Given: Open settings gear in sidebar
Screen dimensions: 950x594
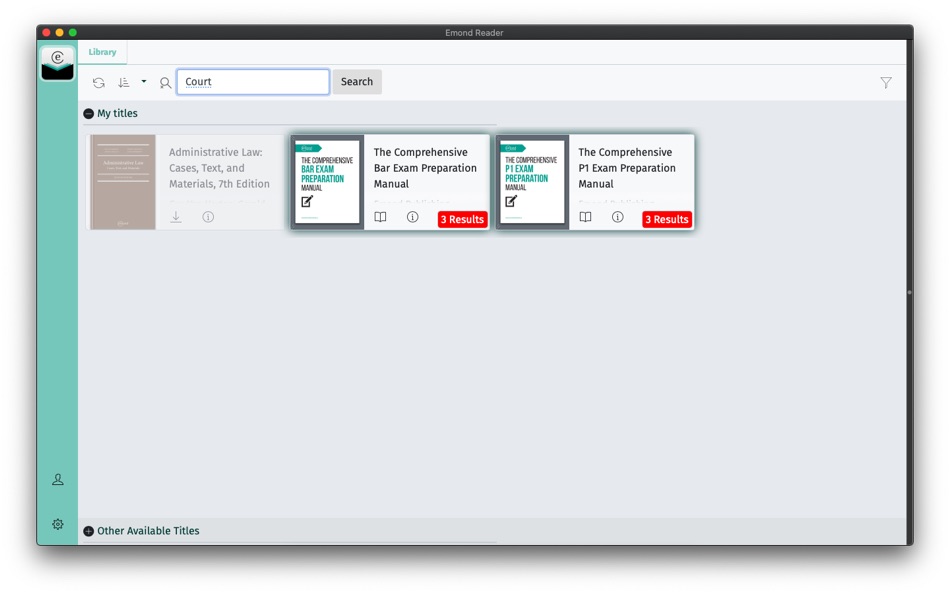Looking at the screenshot, I should click(58, 524).
